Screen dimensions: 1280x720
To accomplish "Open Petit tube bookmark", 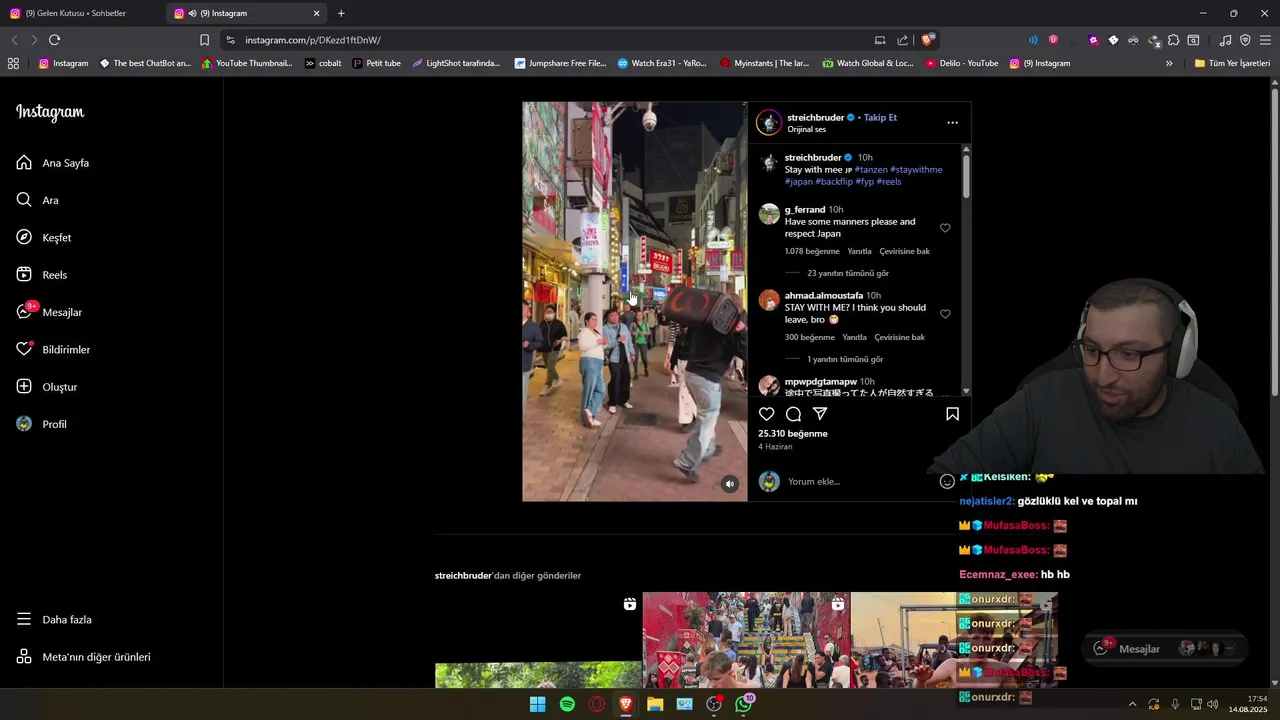I will point(376,63).
